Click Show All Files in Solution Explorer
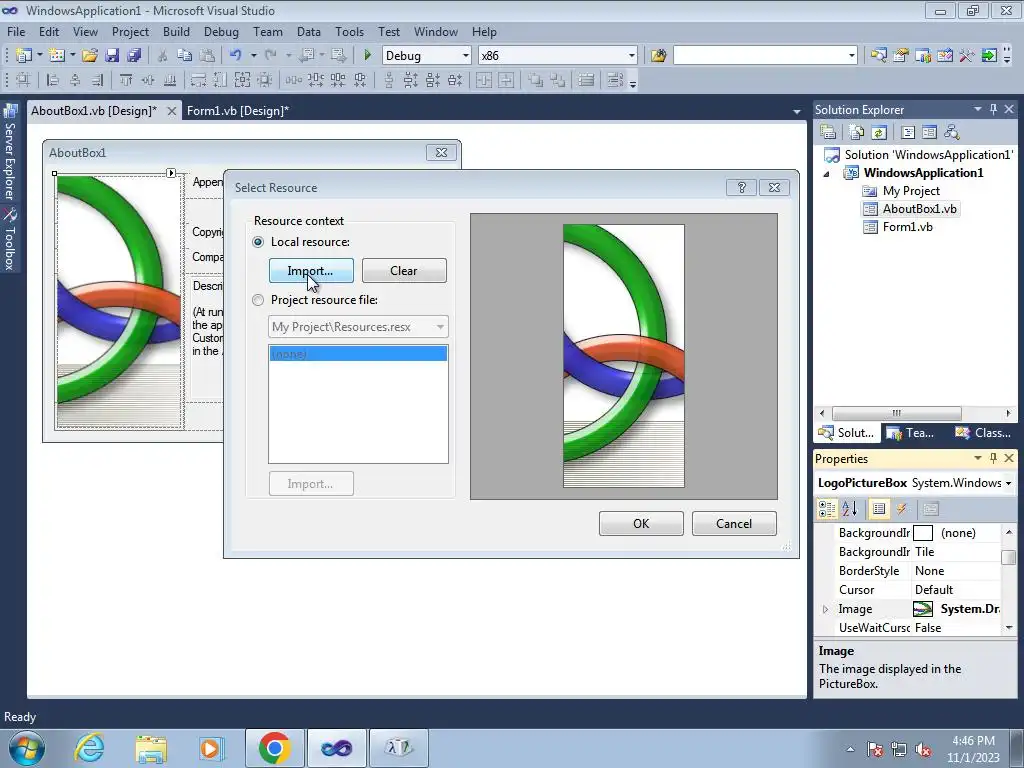The width and height of the screenshot is (1024, 768). (857, 133)
